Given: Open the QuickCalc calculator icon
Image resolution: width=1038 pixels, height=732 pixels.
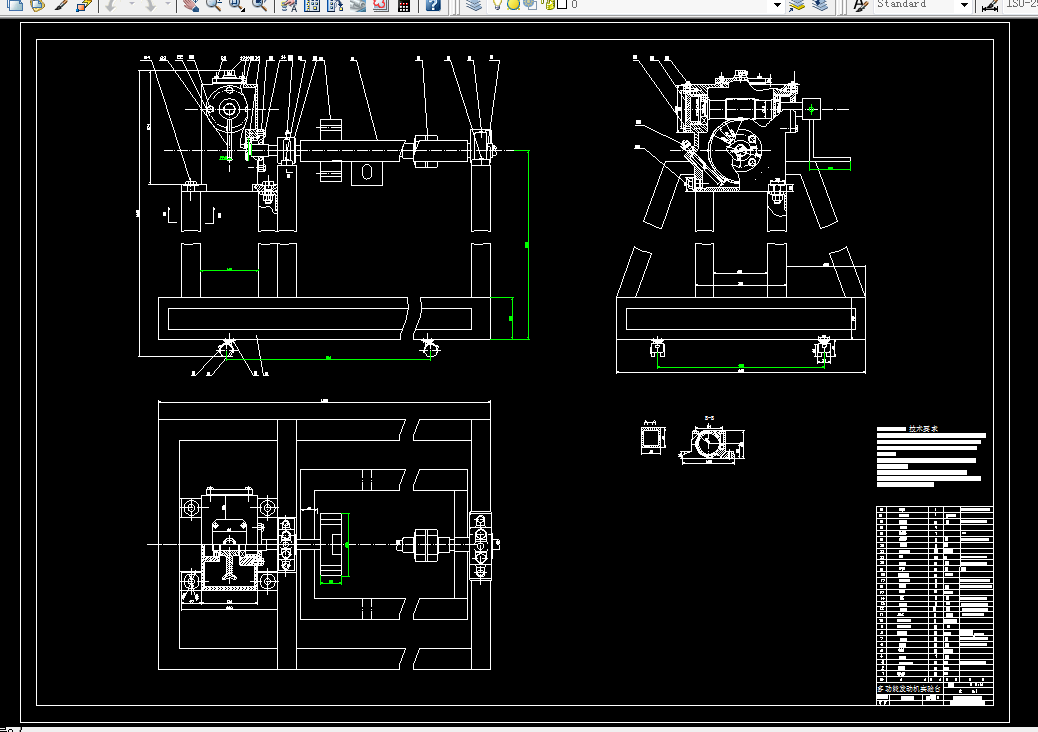Looking at the screenshot, I should pos(404,5).
